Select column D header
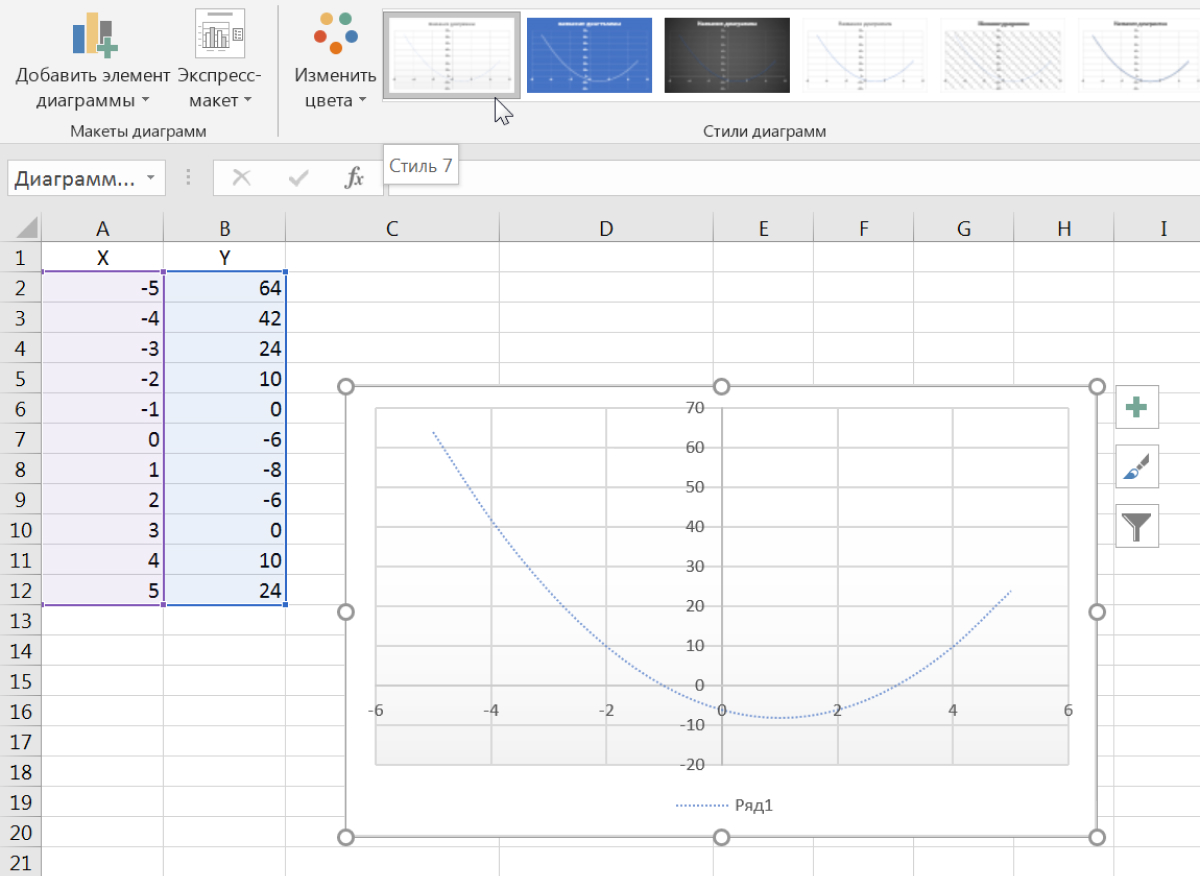 (x=605, y=228)
